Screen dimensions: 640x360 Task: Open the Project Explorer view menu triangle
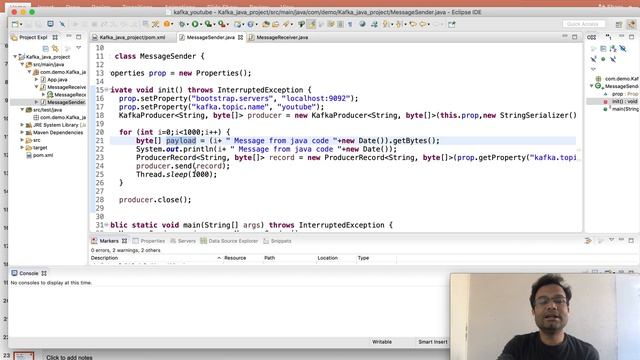pyautogui.click(x=79, y=48)
